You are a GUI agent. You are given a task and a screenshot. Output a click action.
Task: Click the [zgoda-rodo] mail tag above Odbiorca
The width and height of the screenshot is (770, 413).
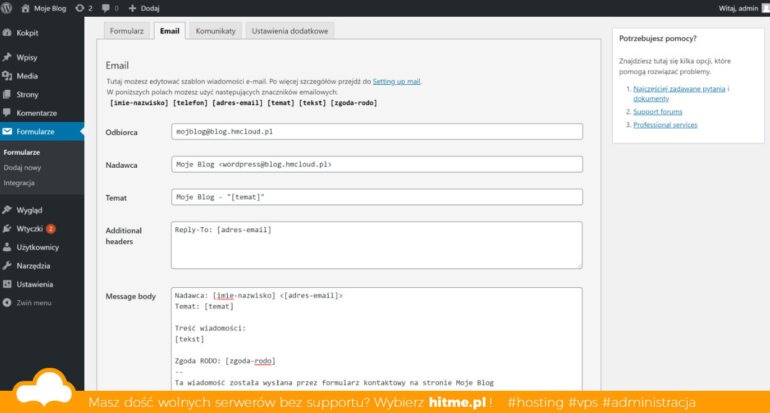click(354, 103)
